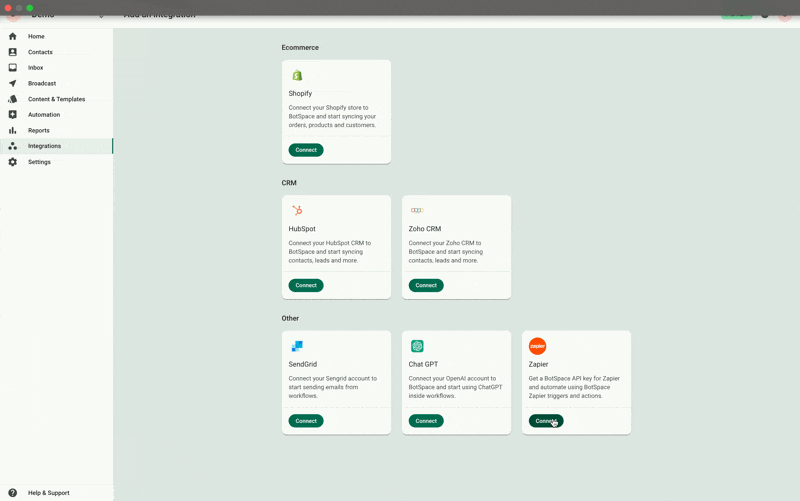The height and width of the screenshot is (501, 800).
Task: Click the Content & Templates icon
Action: (13, 99)
